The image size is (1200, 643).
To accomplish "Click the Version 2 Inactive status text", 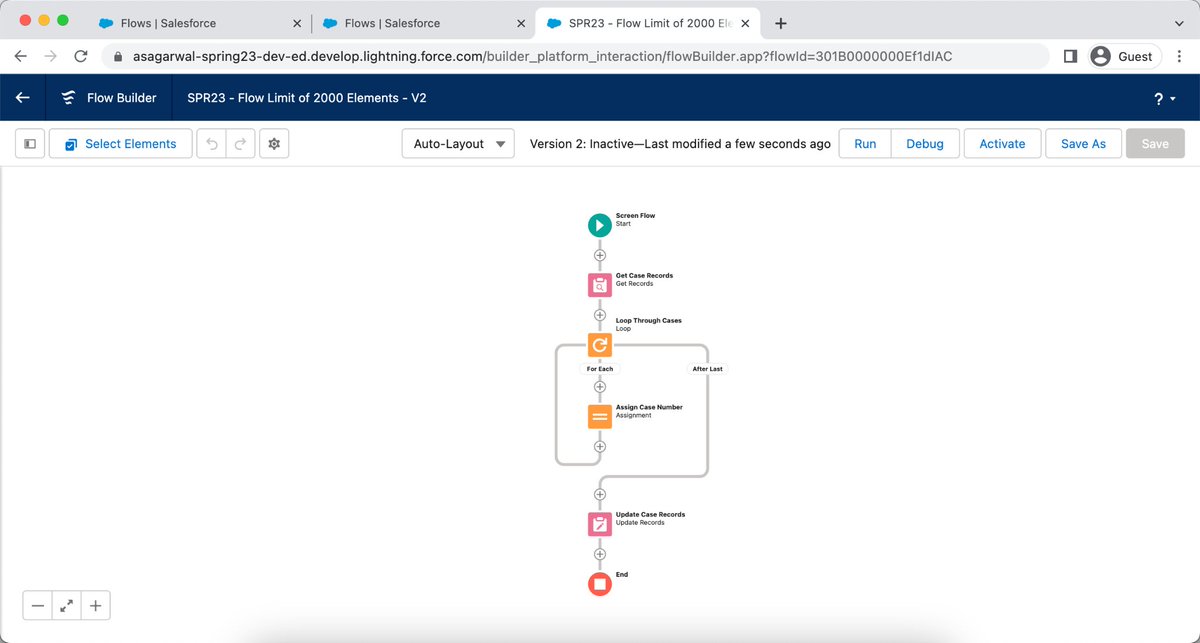I will click(x=680, y=144).
